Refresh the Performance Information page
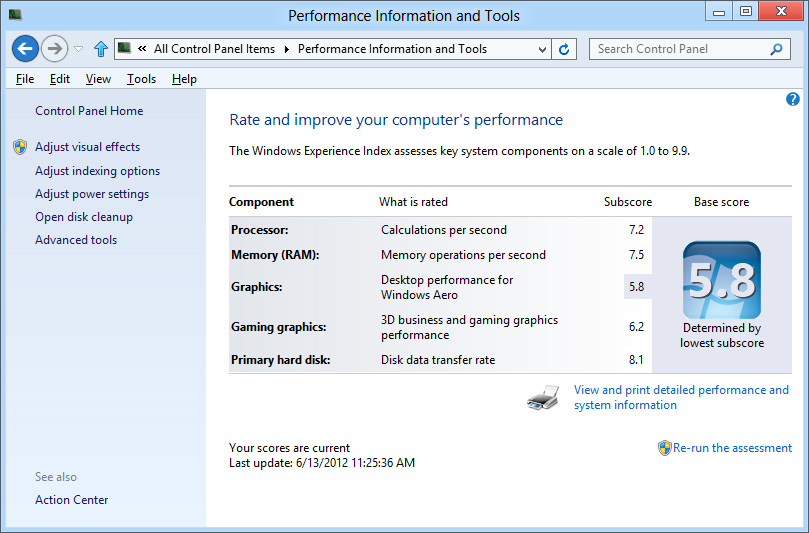The width and height of the screenshot is (809, 533). 564,49
